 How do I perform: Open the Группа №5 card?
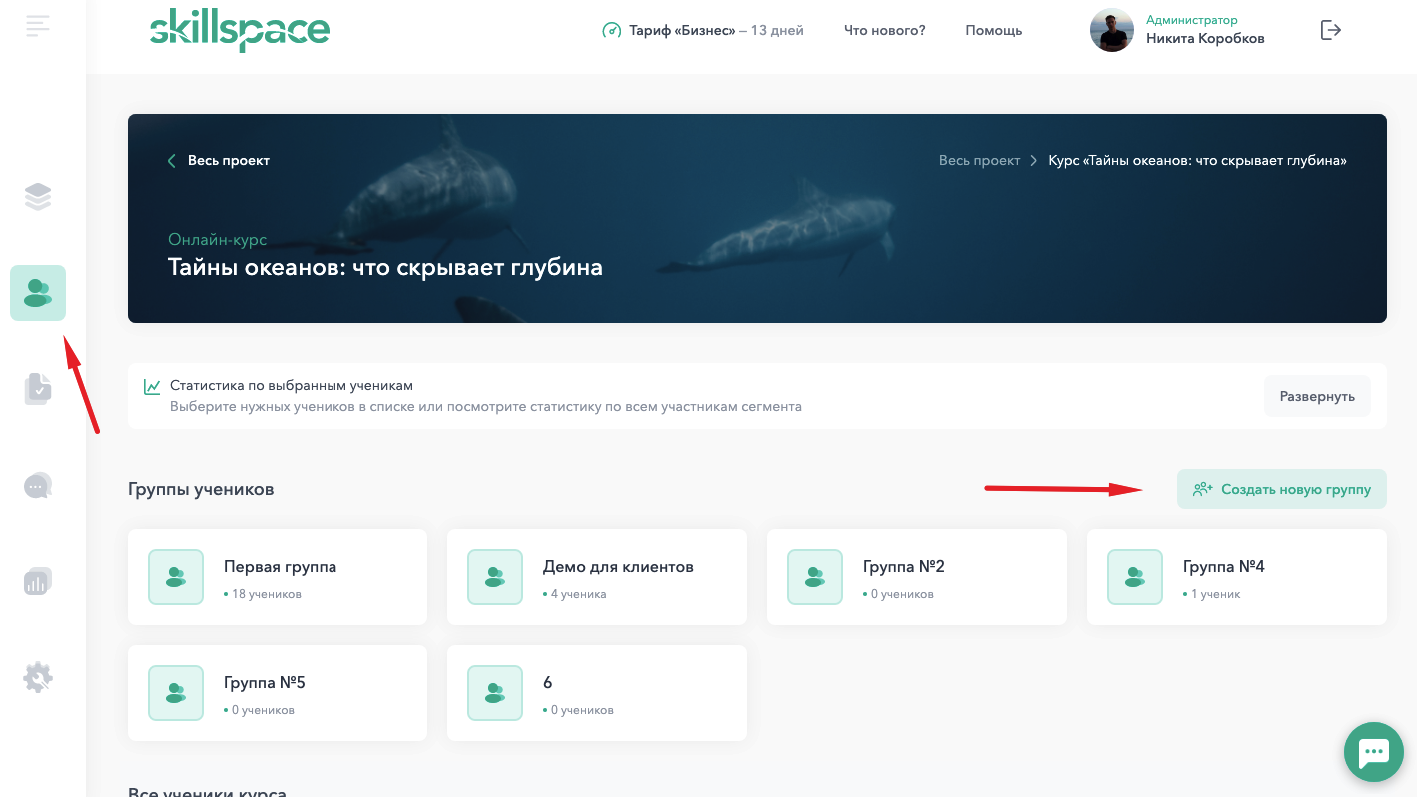(x=278, y=693)
